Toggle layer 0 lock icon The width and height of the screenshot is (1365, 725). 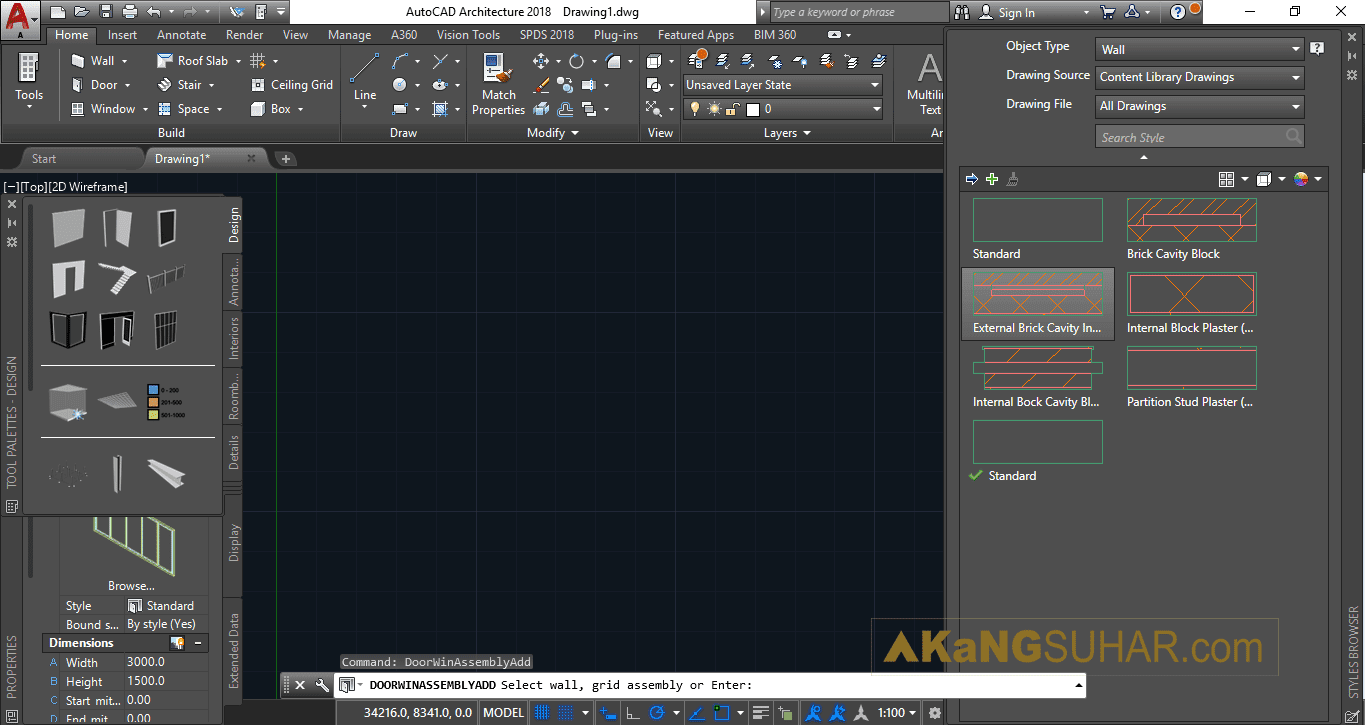[733, 109]
